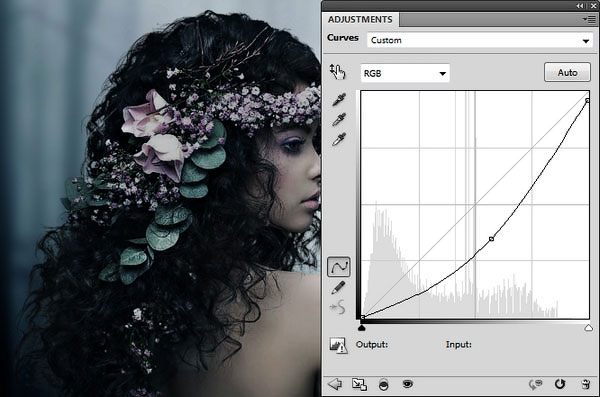This screenshot has height=397, width=600.
Task: Toggle the adjustment layer visibility eye
Action: [408, 384]
